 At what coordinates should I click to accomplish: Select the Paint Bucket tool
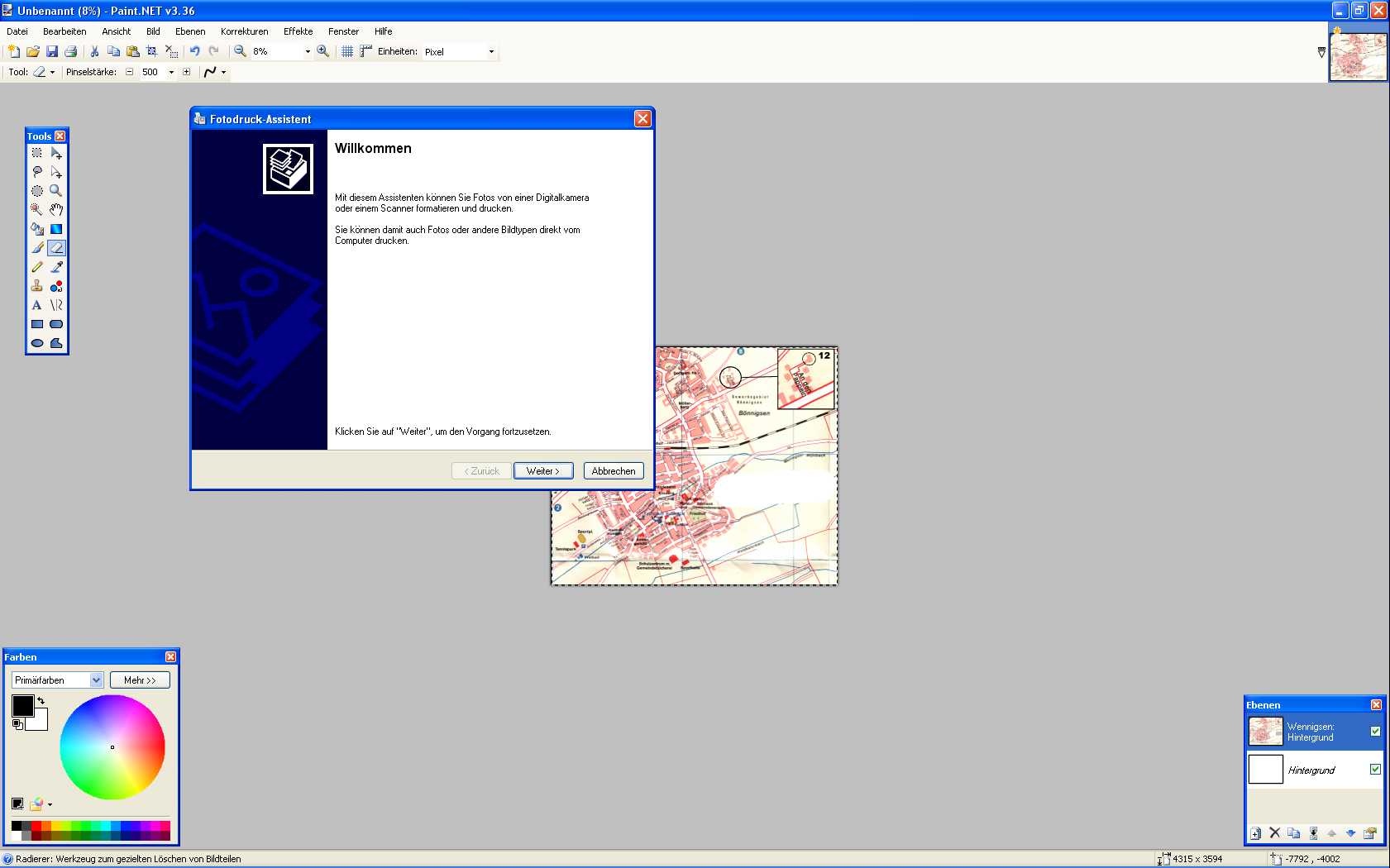click(37, 229)
